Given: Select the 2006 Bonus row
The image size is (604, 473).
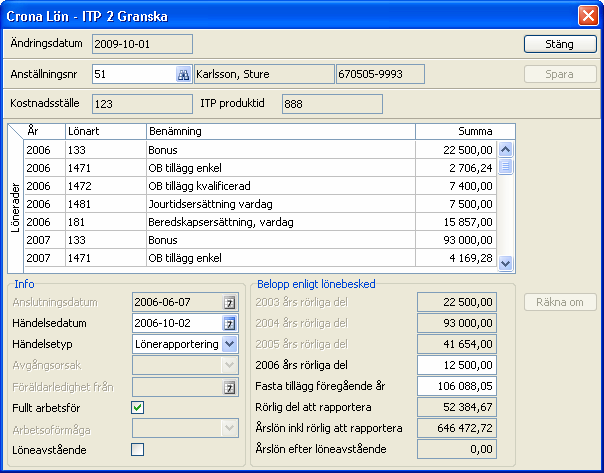Looking at the screenshot, I should click(x=260, y=150).
